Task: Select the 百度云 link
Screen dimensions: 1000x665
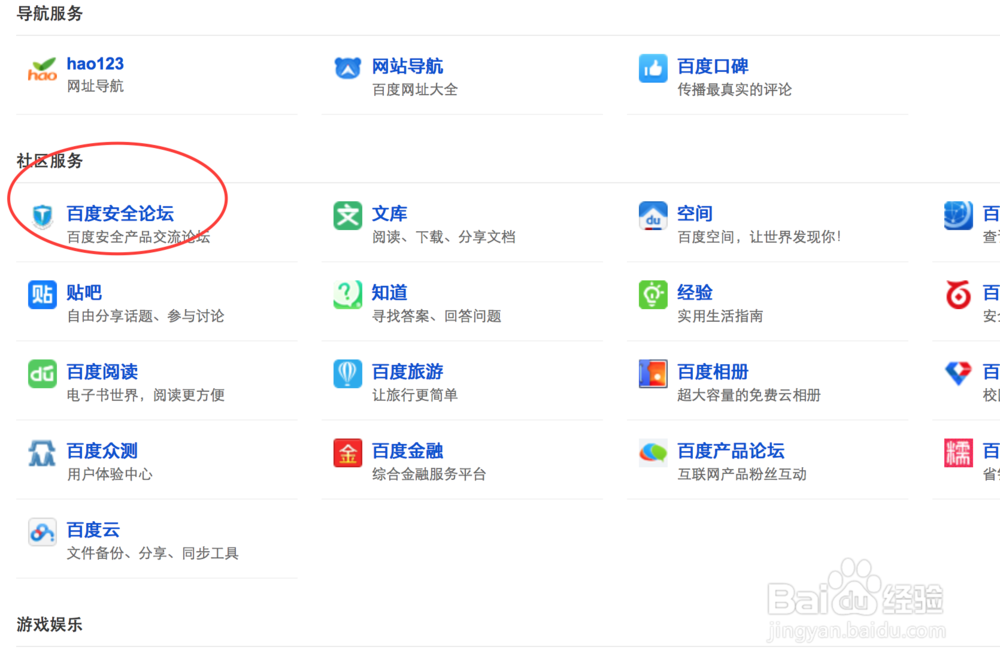Action: point(93,530)
